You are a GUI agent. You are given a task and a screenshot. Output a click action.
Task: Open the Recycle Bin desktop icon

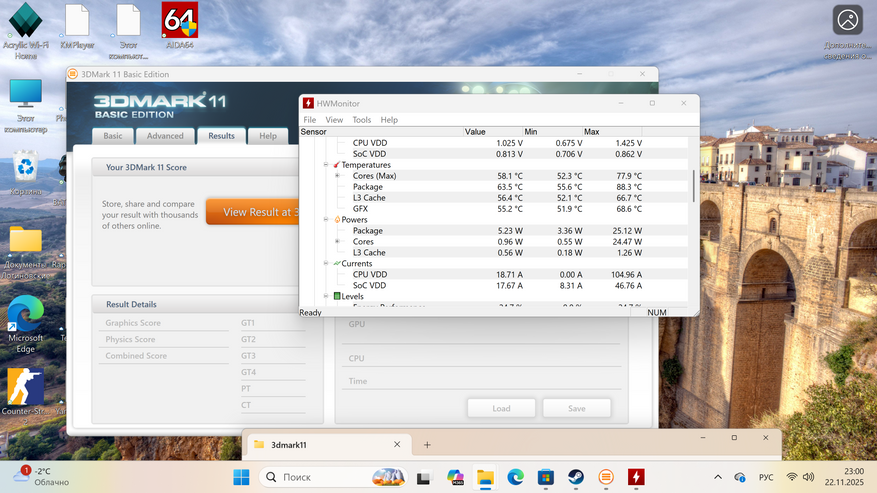(25, 173)
